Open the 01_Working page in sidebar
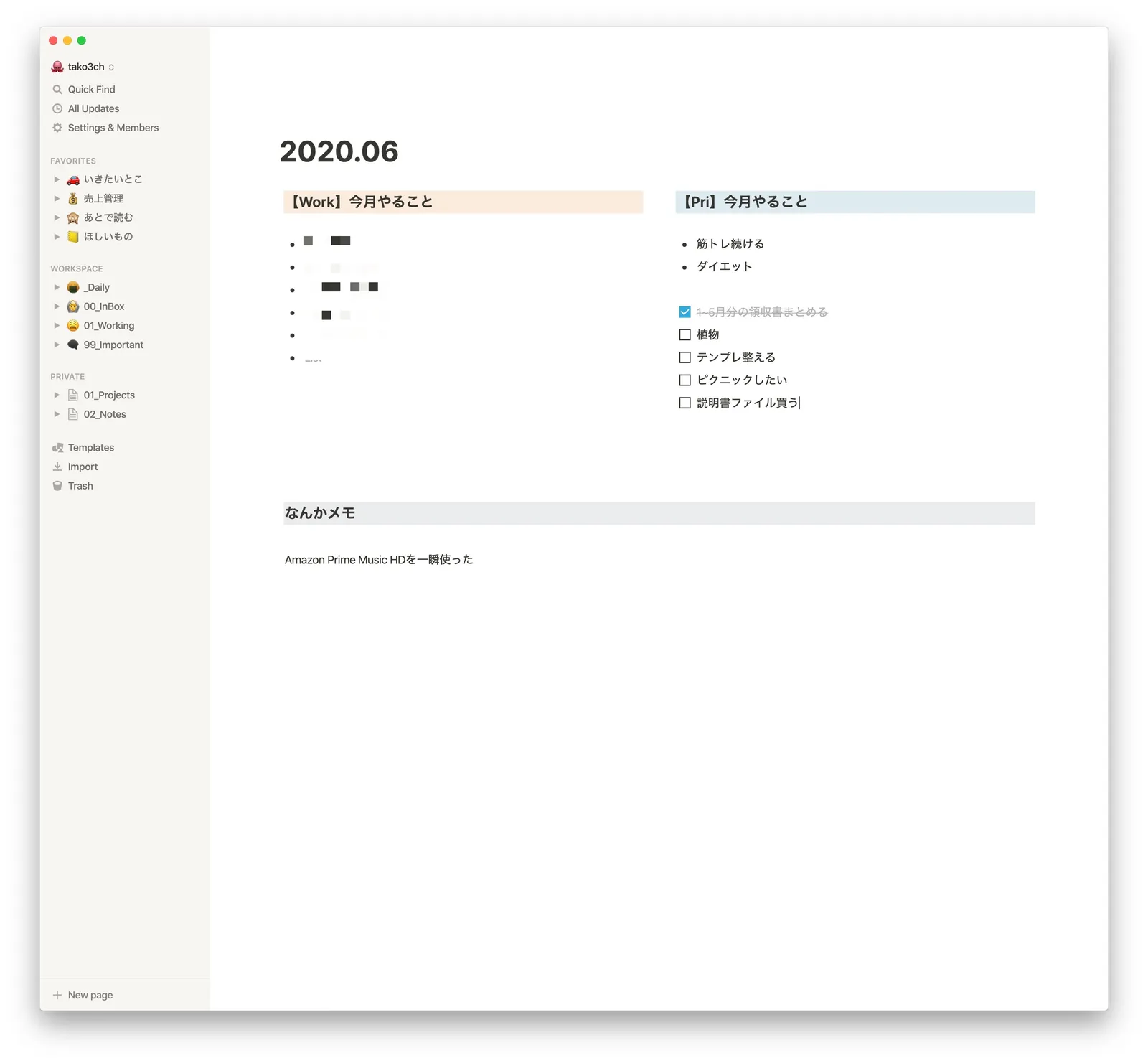This screenshot has width=1148, height=1063. (108, 326)
